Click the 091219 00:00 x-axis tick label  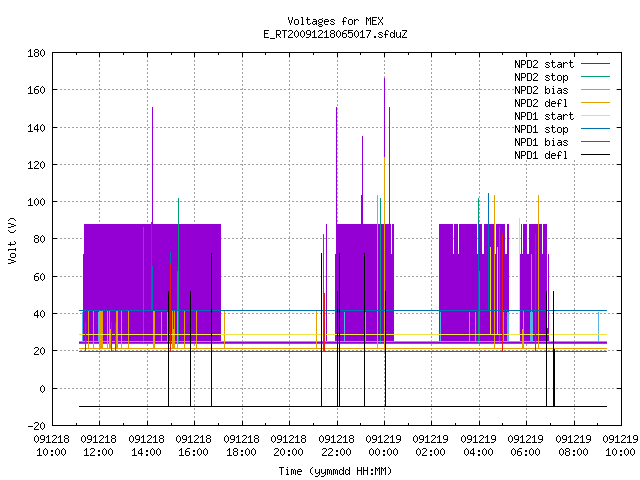[383, 446]
